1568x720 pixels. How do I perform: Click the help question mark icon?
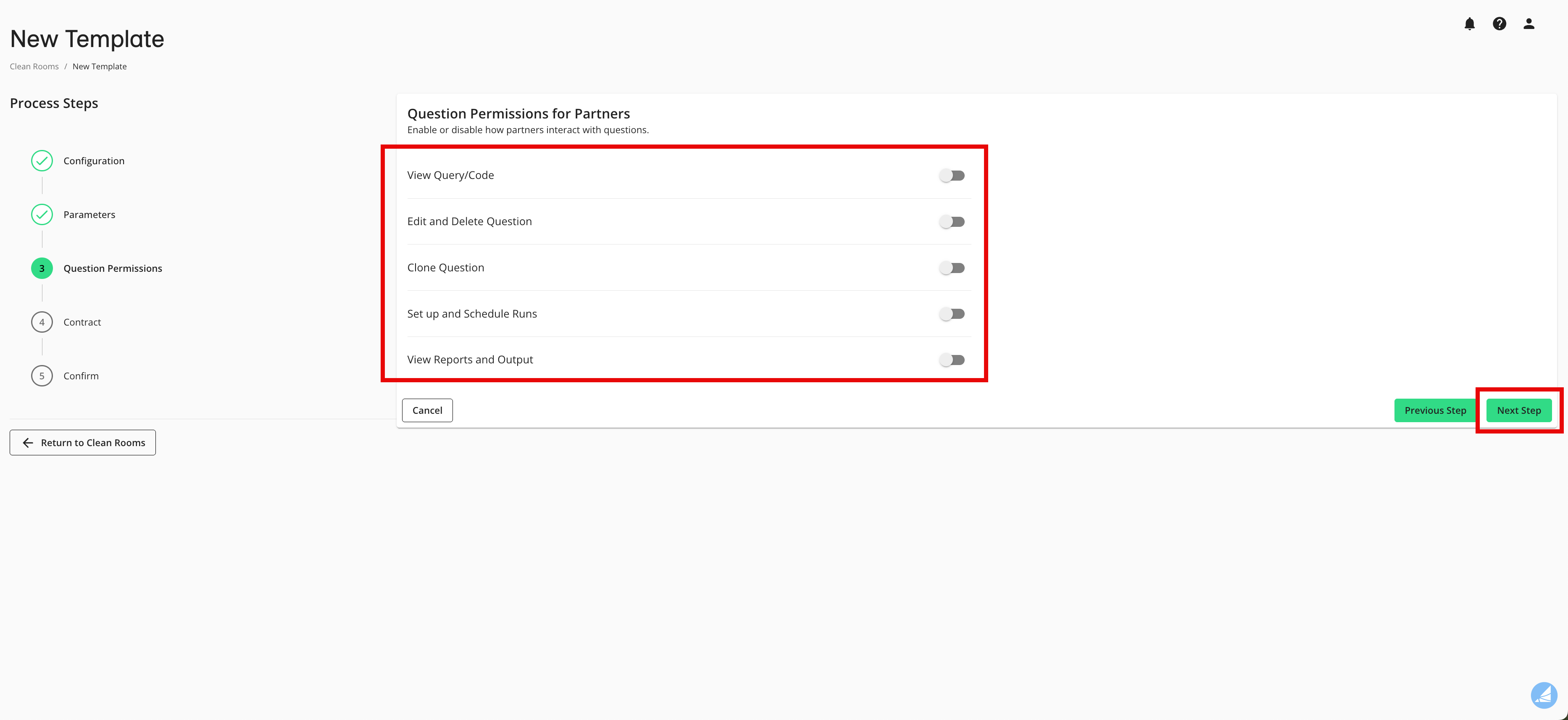[1499, 24]
